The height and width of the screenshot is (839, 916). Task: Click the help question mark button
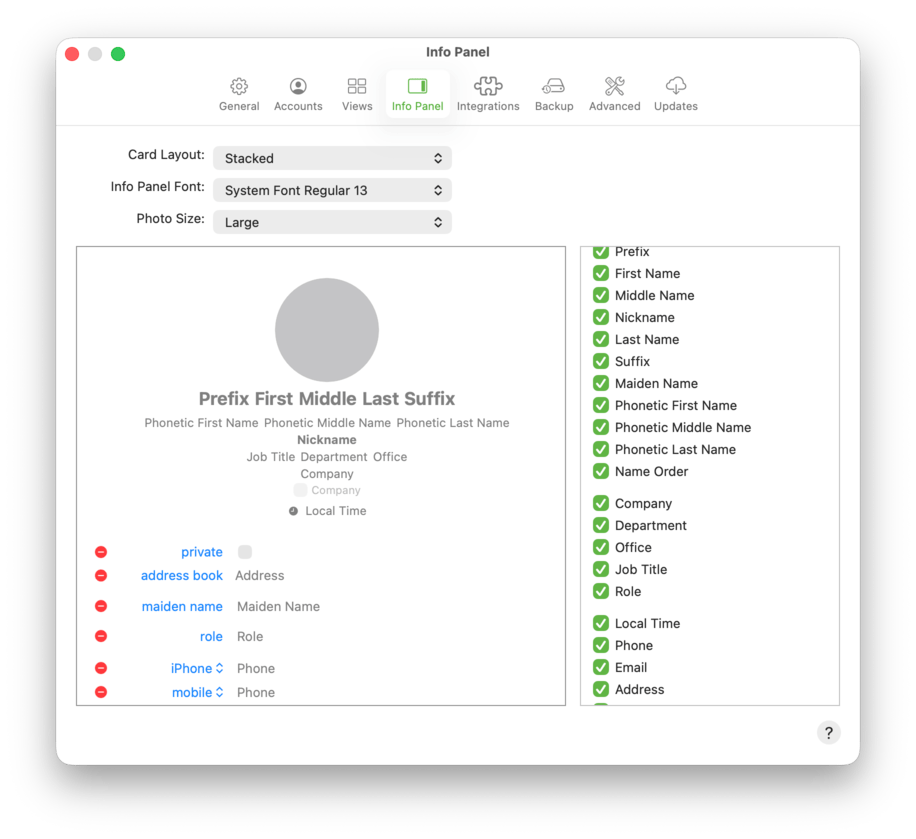point(828,733)
